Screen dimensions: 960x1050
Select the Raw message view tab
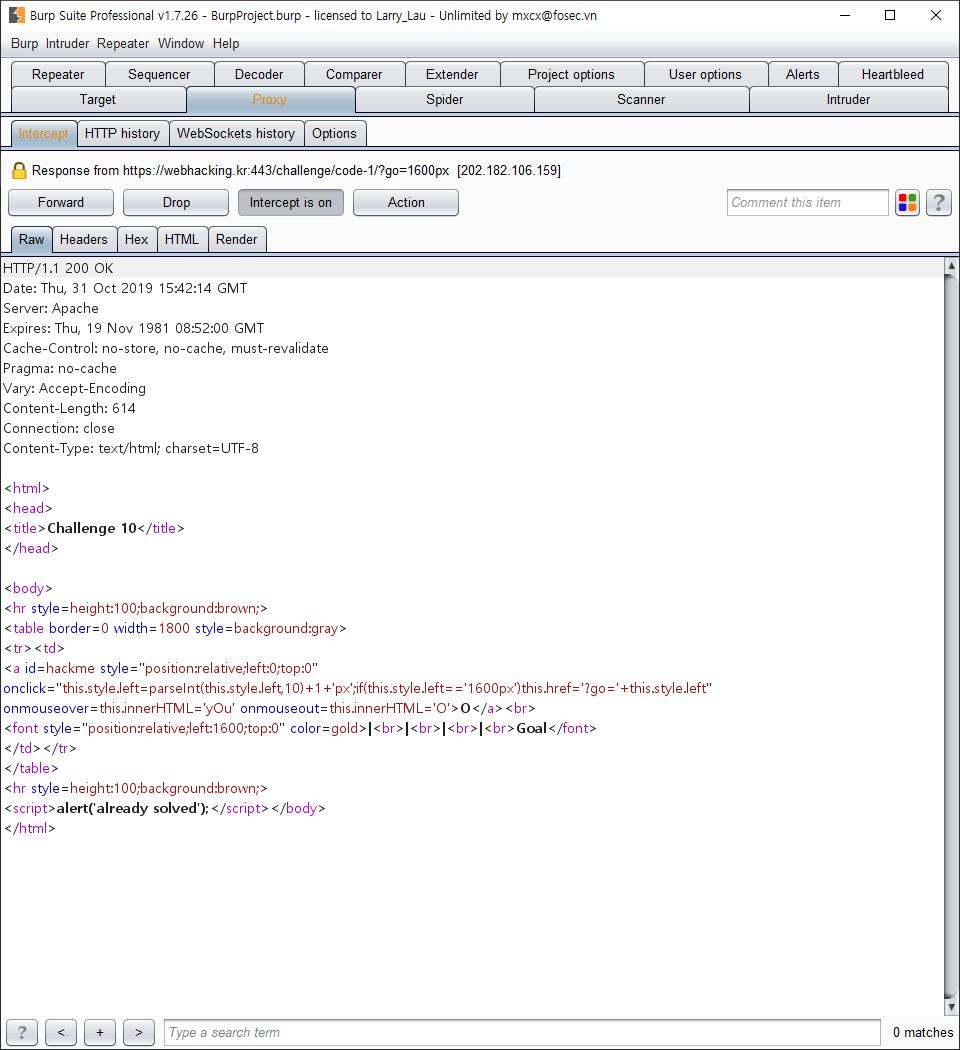pos(31,240)
